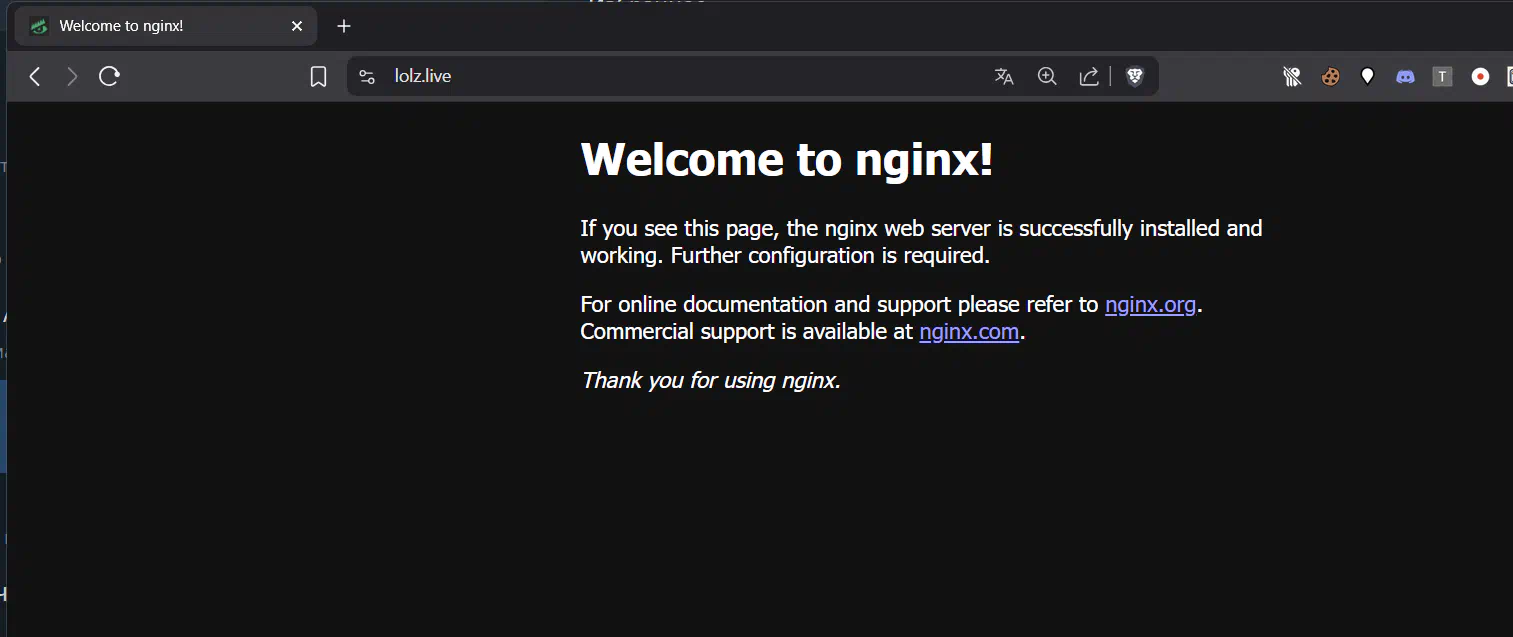Close the Welcome to nginx! tab
1513x637 pixels.
point(297,26)
